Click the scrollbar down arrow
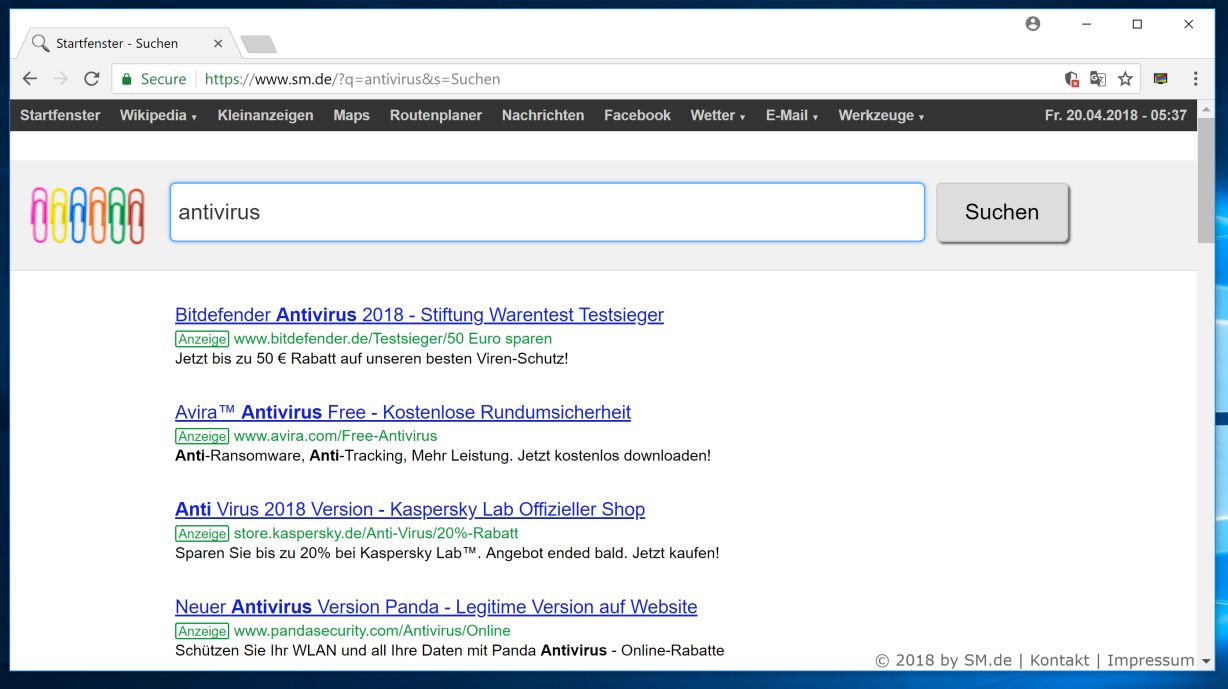The height and width of the screenshot is (689, 1228). coord(1206,661)
